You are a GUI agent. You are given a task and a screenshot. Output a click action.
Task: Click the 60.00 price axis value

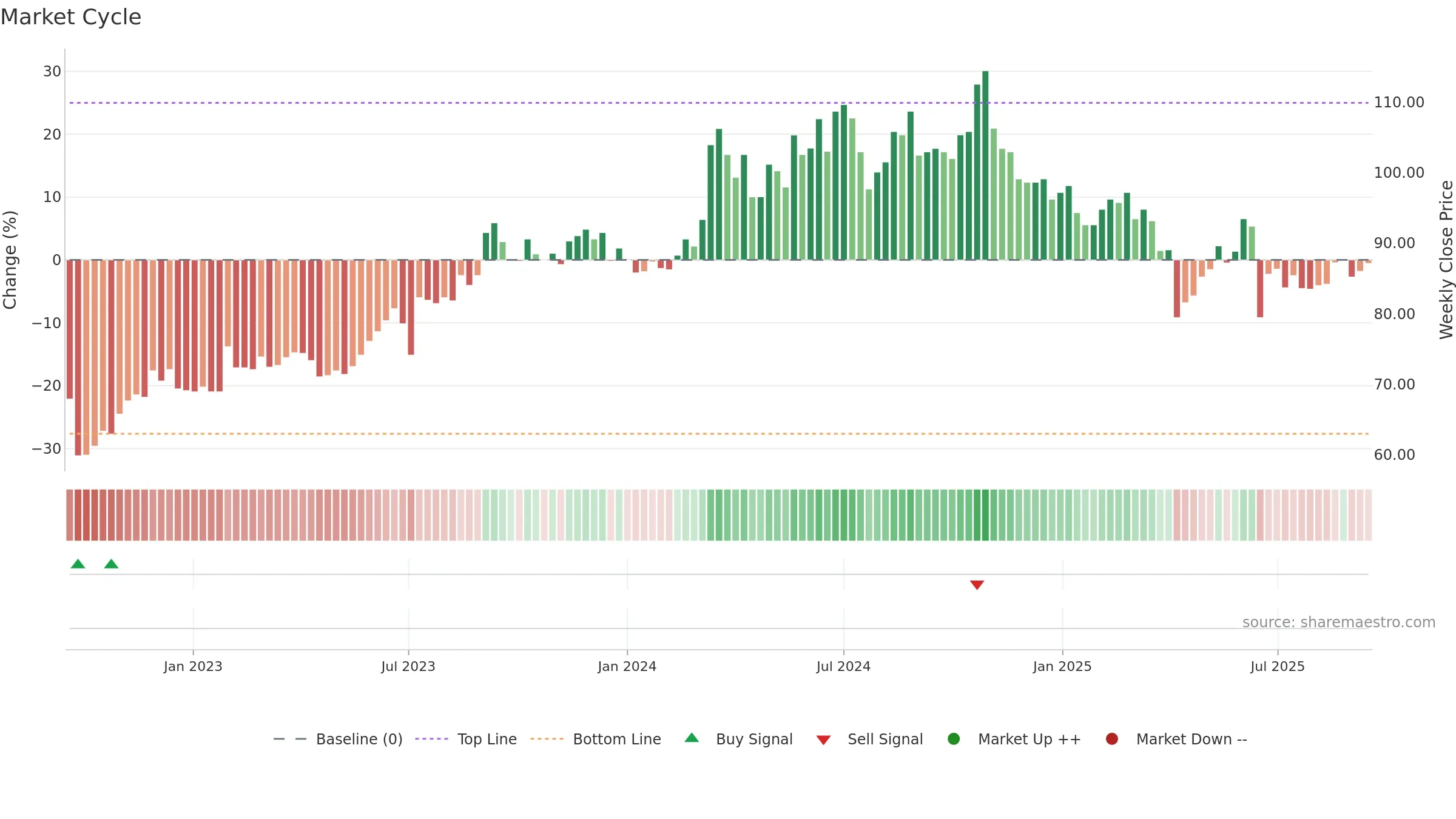click(x=1394, y=455)
